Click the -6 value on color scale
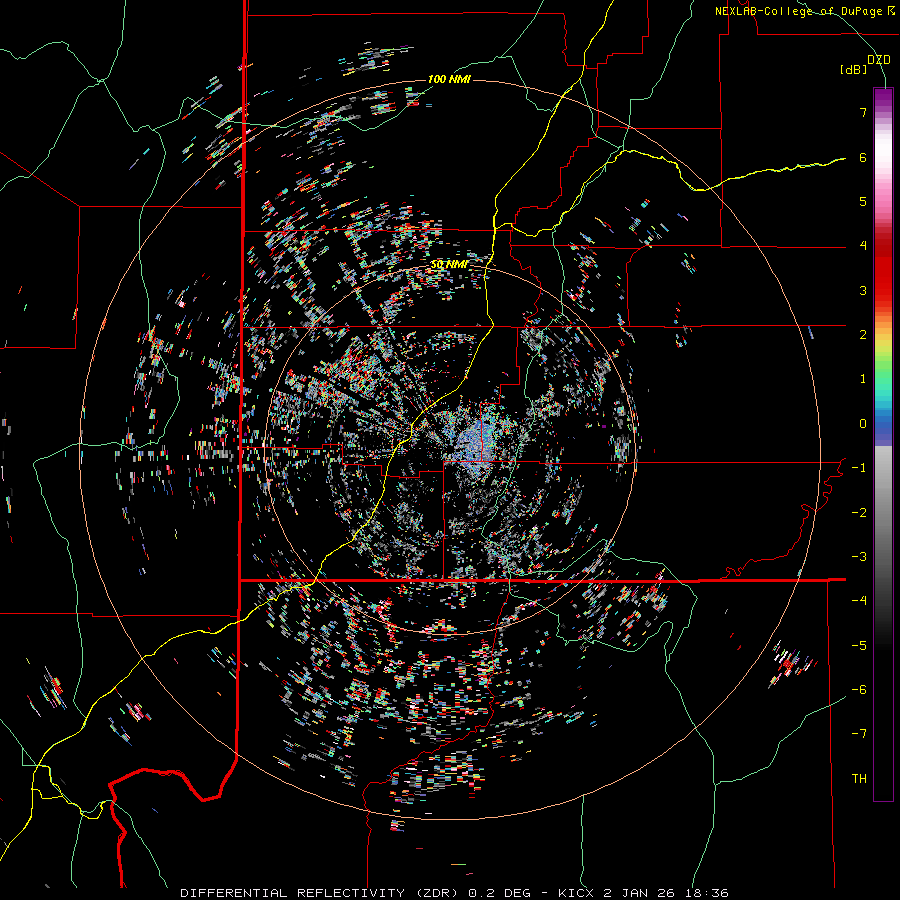The image size is (900, 900). coord(859,690)
